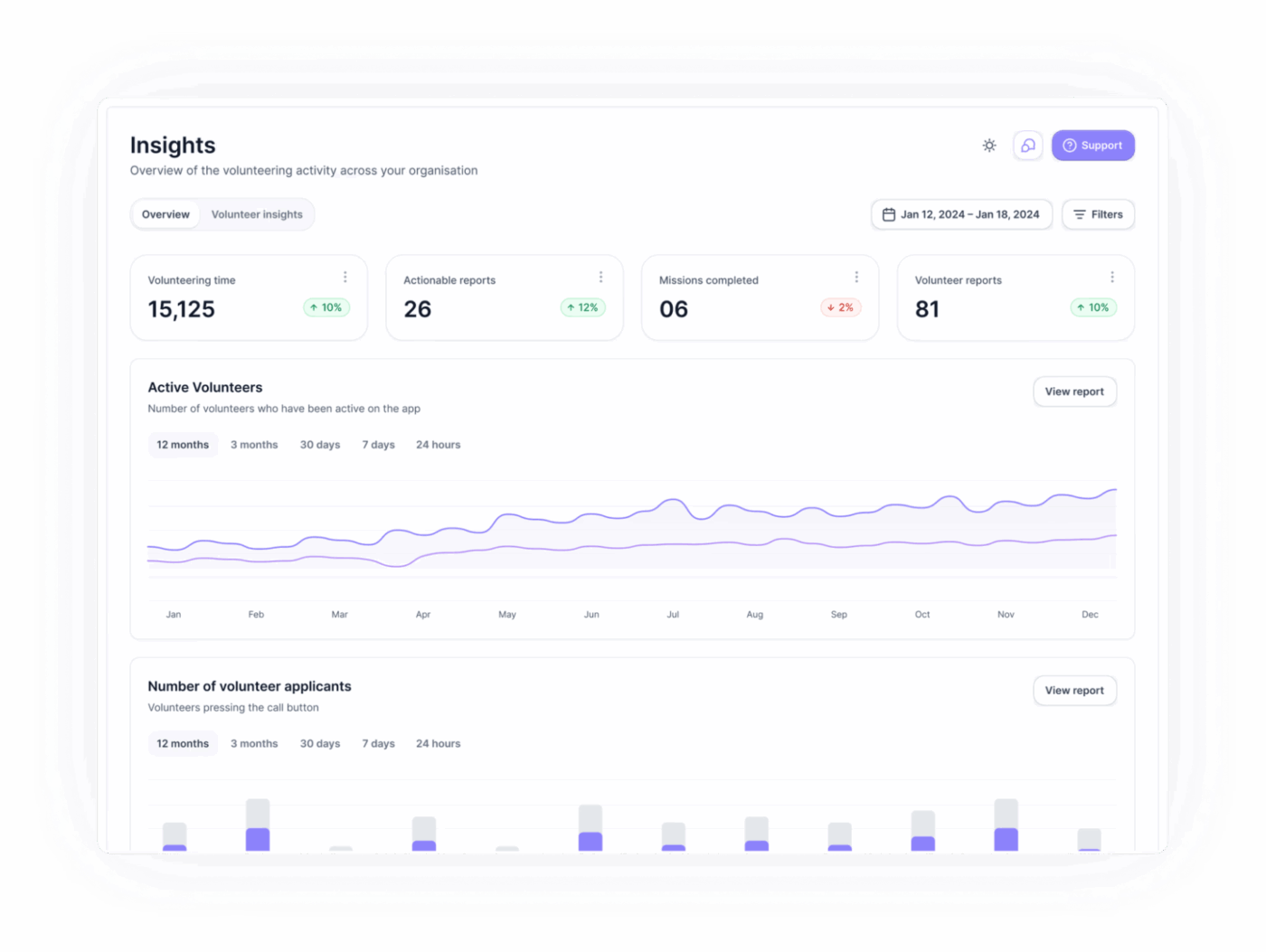The image size is (1266, 952).
Task: Click the calendar icon in the date range selector
Action: (x=887, y=214)
